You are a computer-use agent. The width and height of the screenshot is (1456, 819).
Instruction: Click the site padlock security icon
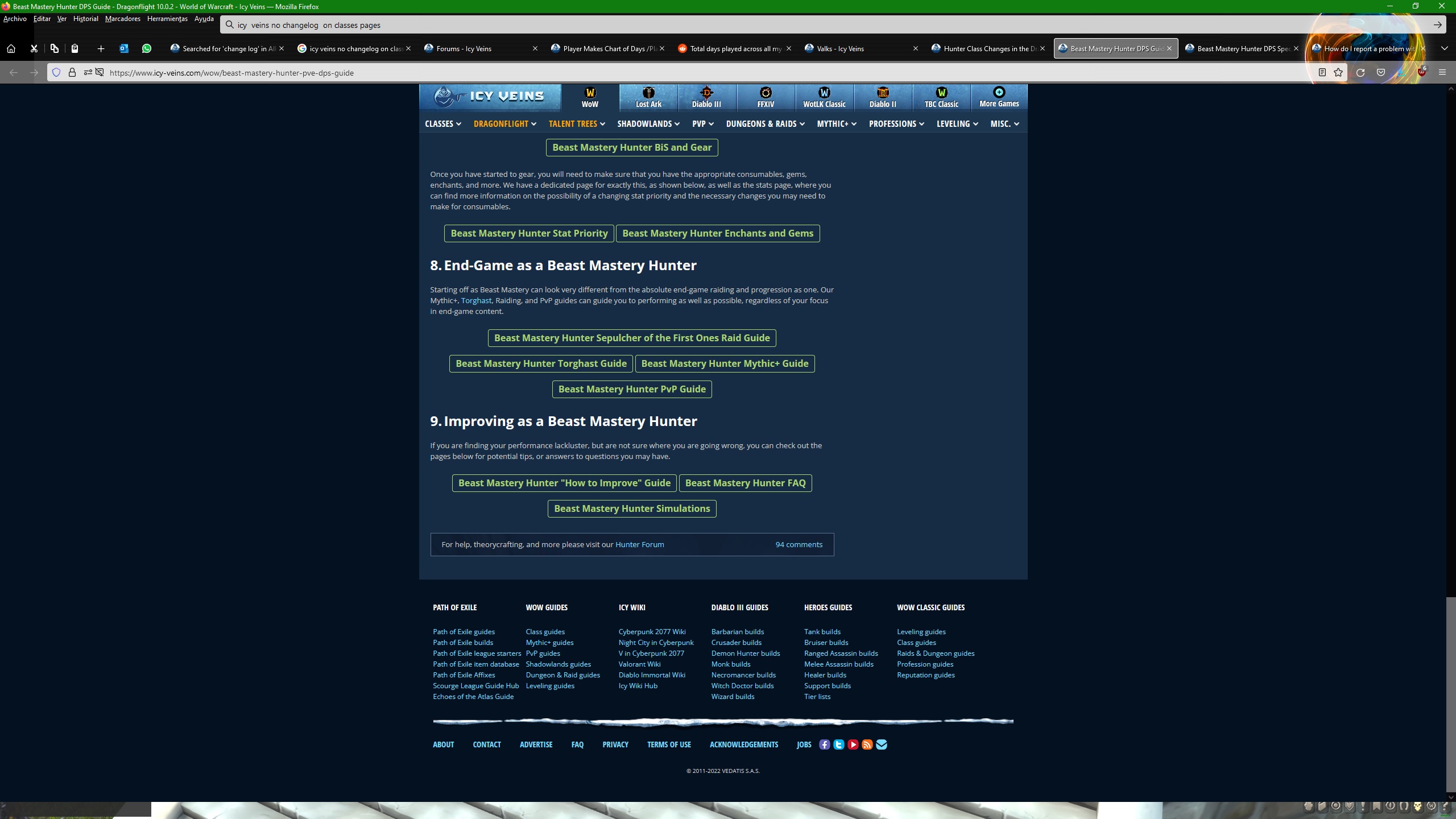pyautogui.click(x=72, y=72)
